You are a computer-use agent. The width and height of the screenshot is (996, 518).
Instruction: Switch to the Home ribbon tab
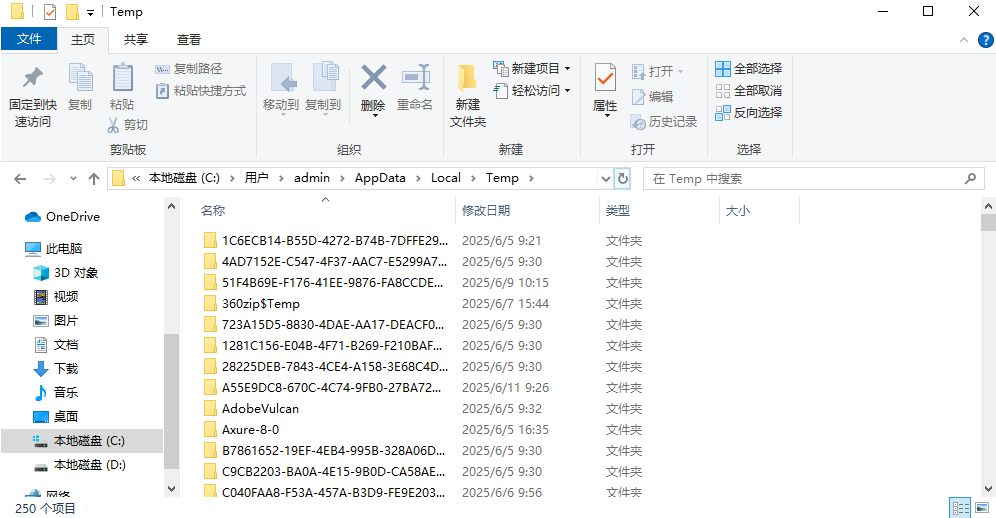coord(83,39)
